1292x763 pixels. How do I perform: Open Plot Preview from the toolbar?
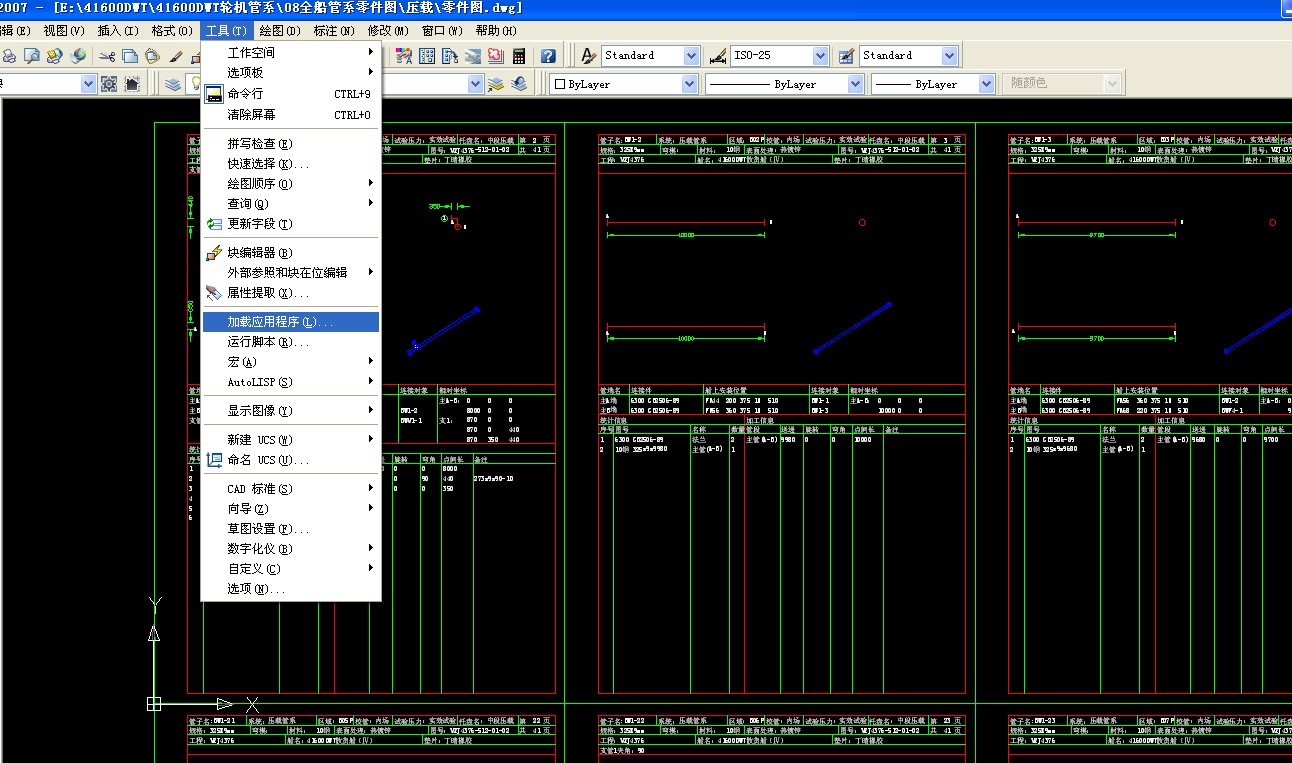tap(32, 56)
